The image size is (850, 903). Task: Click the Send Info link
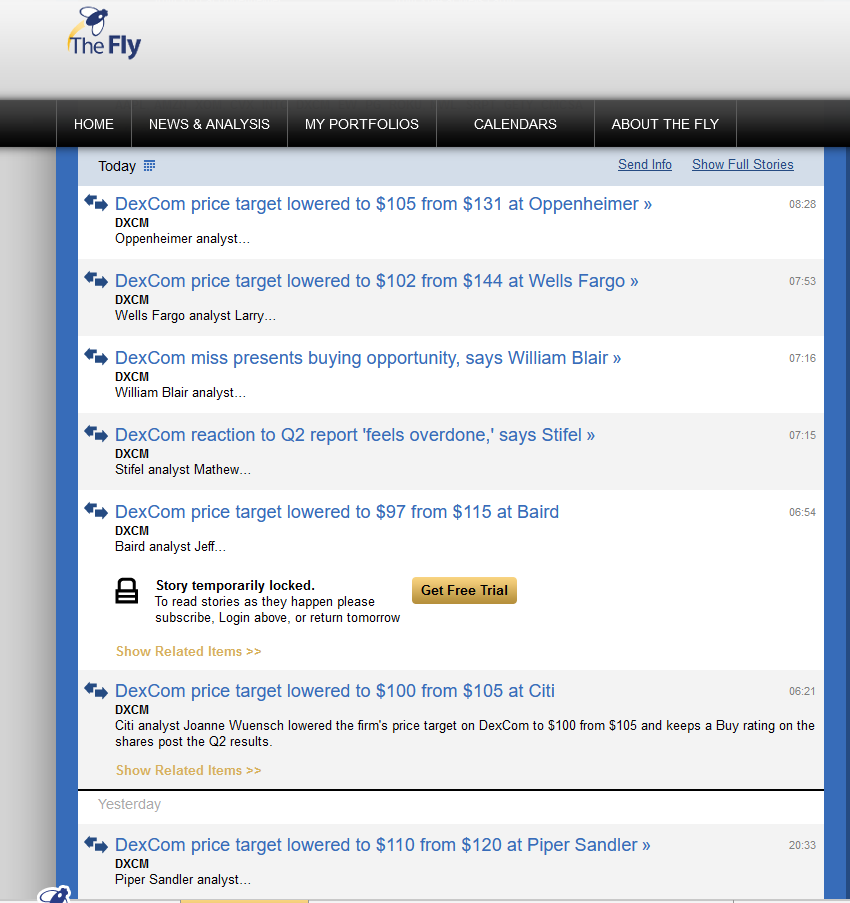pos(645,165)
